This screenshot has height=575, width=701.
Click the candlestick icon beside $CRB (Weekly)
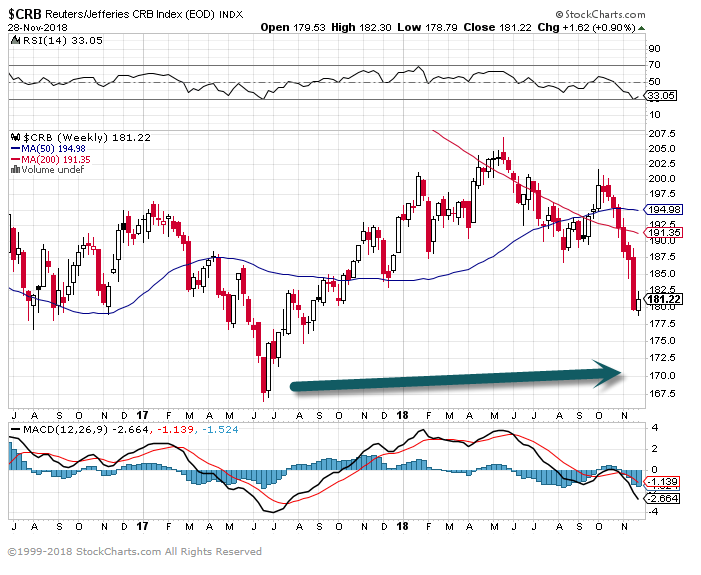(x=16, y=137)
